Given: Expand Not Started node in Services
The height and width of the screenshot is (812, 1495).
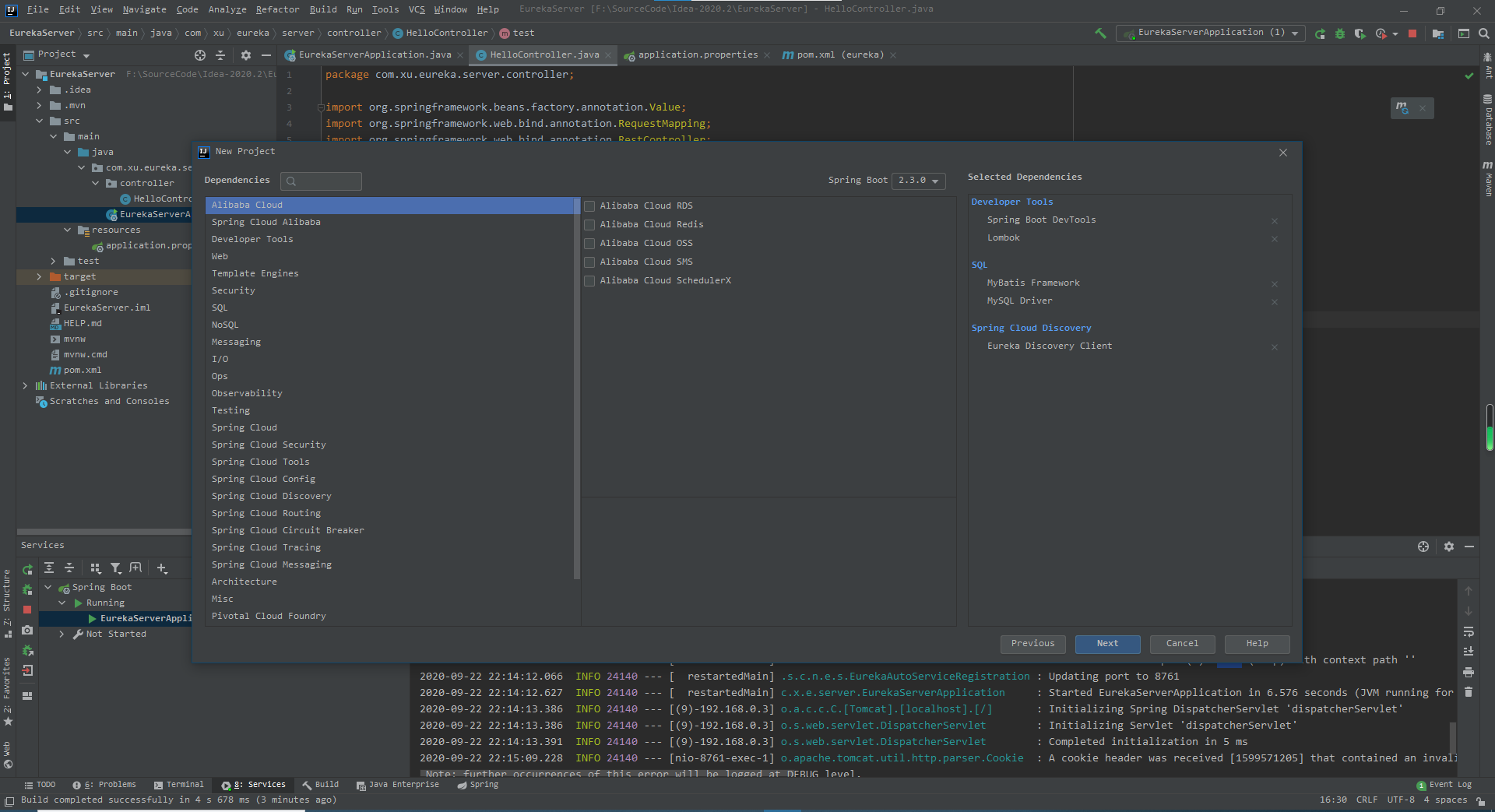Looking at the screenshot, I should click(x=62, y=634).
